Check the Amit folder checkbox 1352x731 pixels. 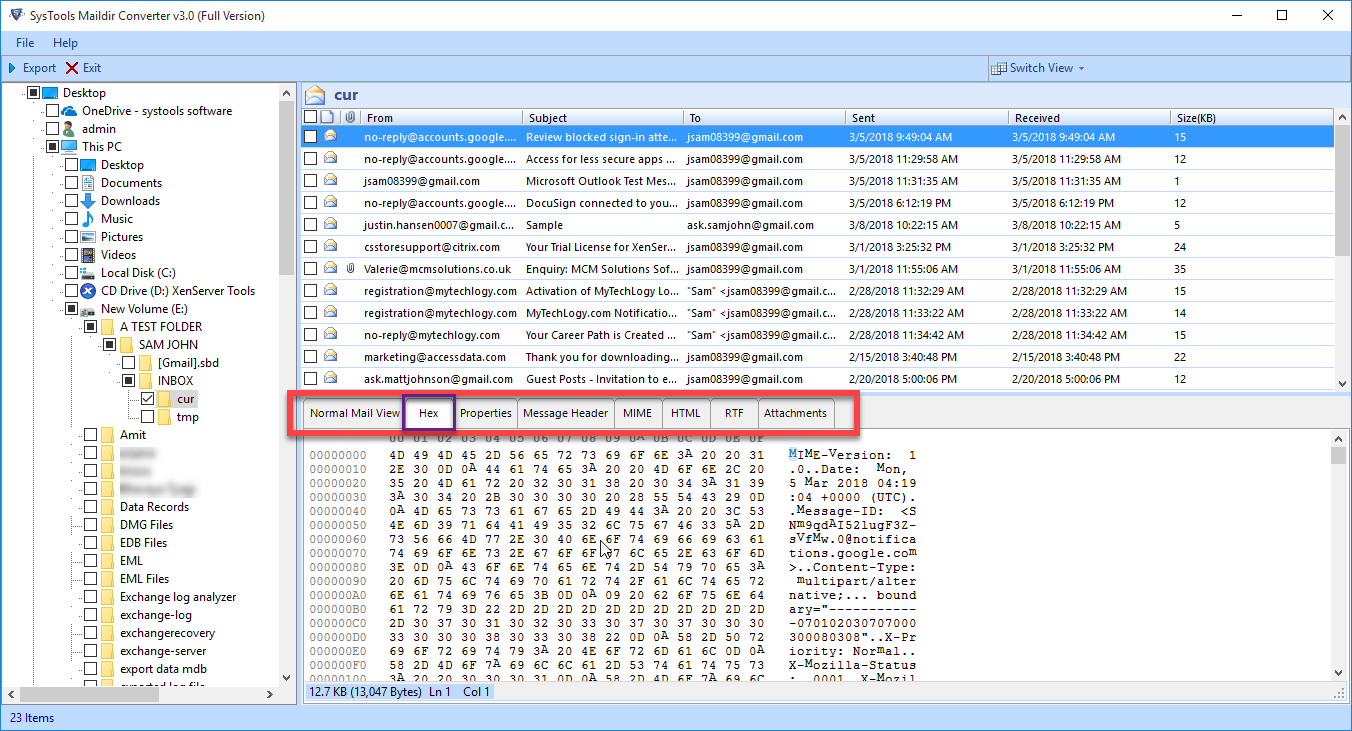tap(90, 435)
